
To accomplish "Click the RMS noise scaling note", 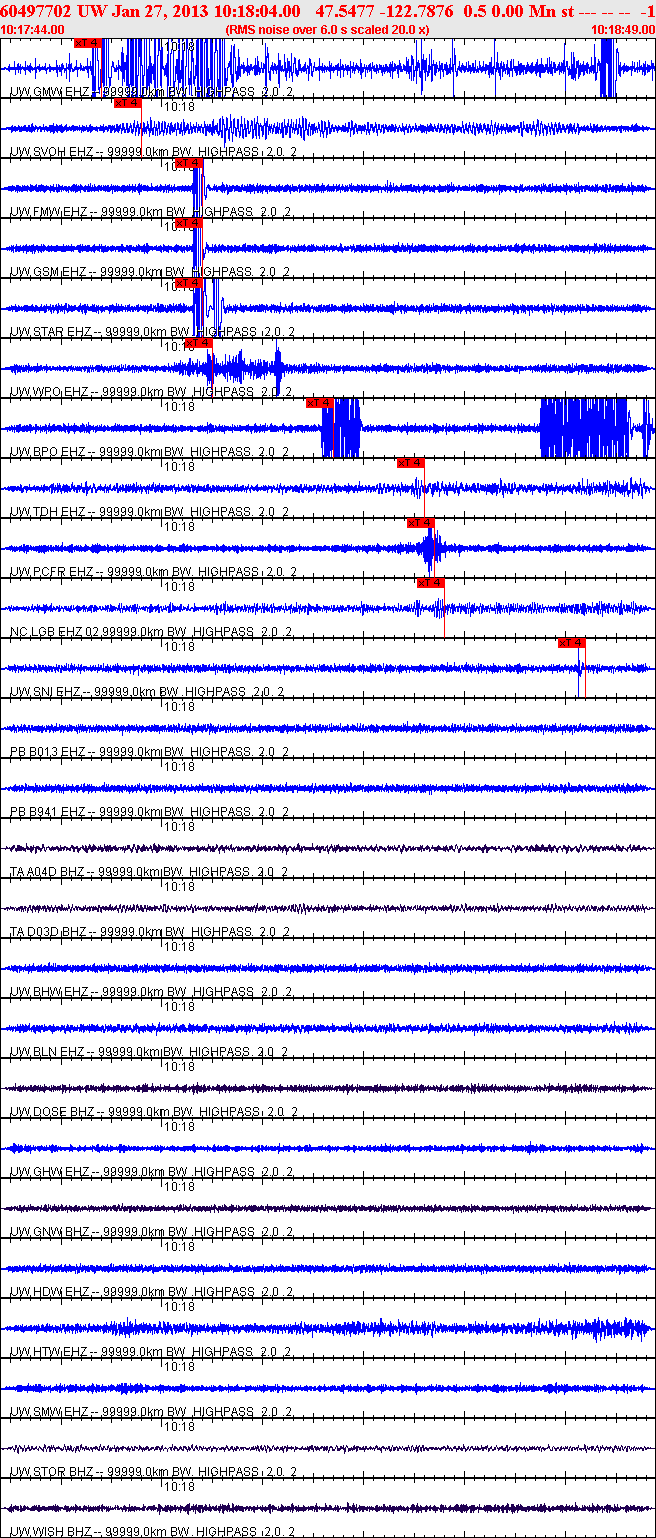I will click(x=328, y=30).
